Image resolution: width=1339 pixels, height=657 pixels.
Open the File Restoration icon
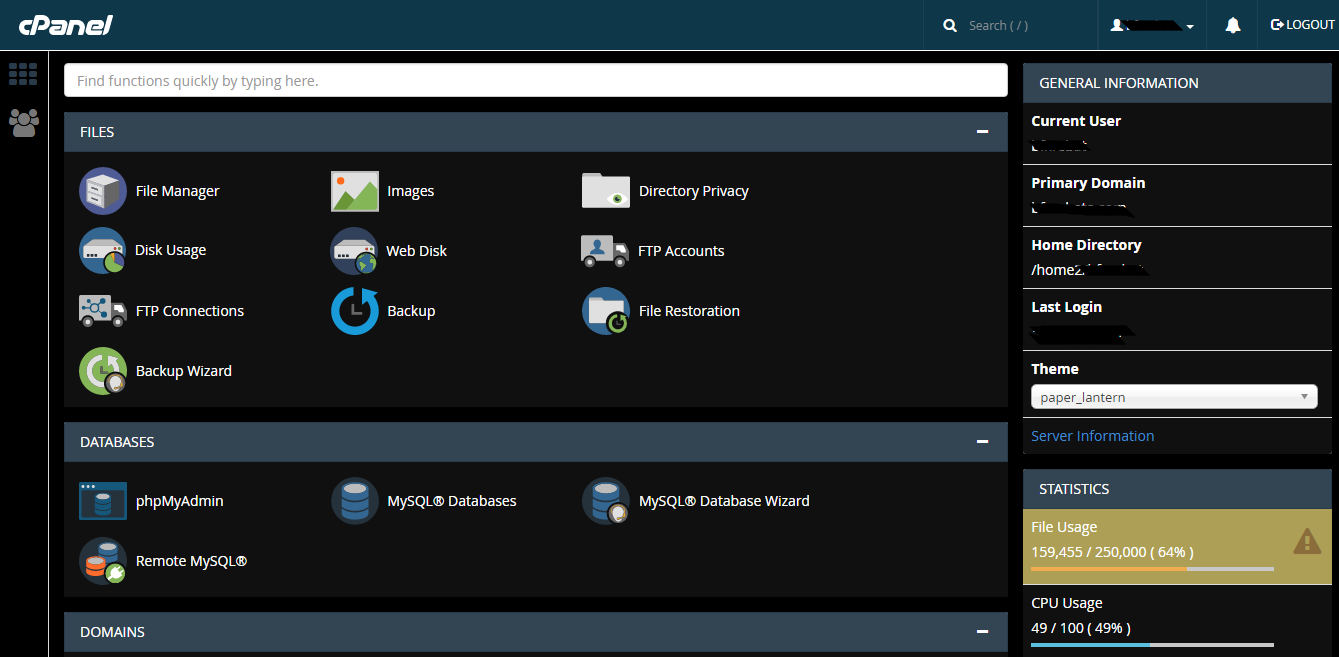tap(606, 311)
